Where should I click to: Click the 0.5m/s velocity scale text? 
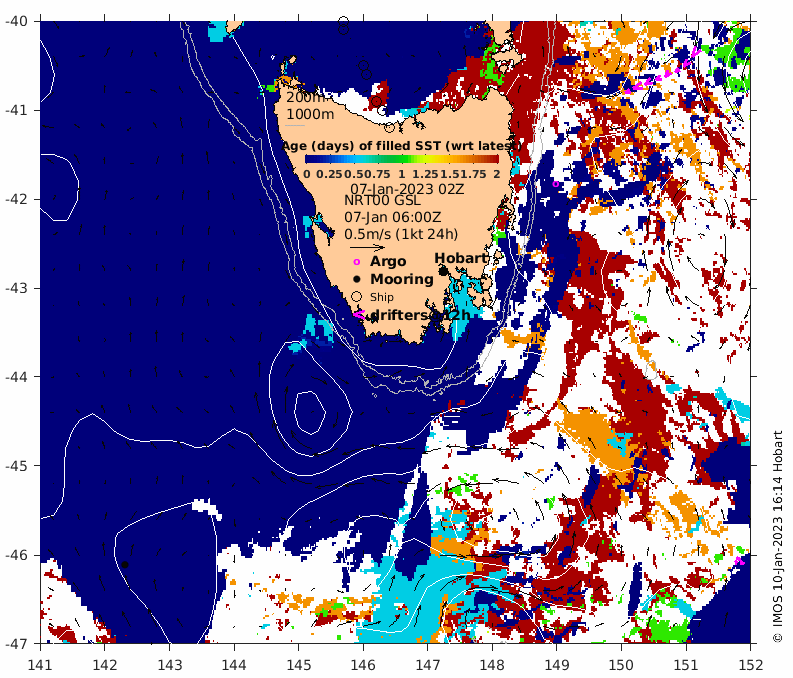click(401, 234)
